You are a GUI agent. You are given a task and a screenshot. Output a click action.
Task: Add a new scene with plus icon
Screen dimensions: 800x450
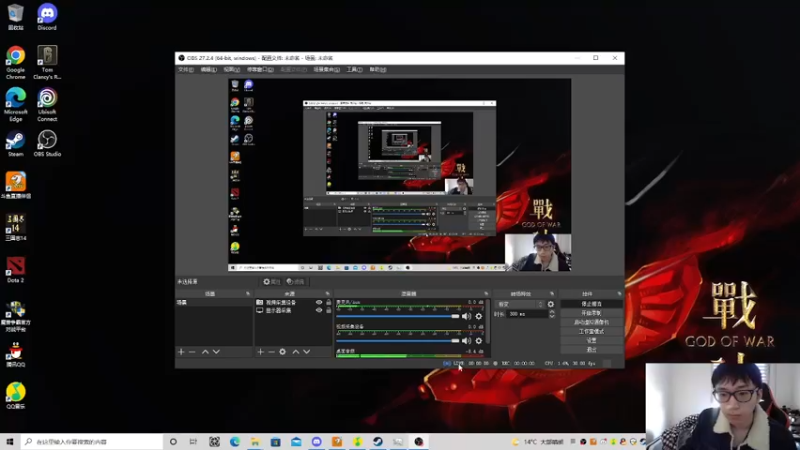click(x=181, y=352)
